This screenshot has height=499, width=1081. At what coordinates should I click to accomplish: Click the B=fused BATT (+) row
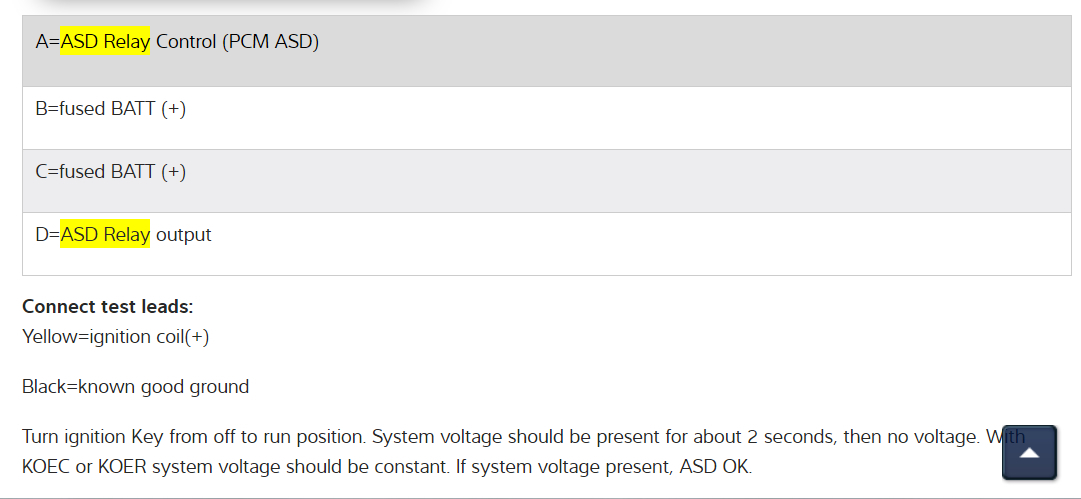[546, 118]
